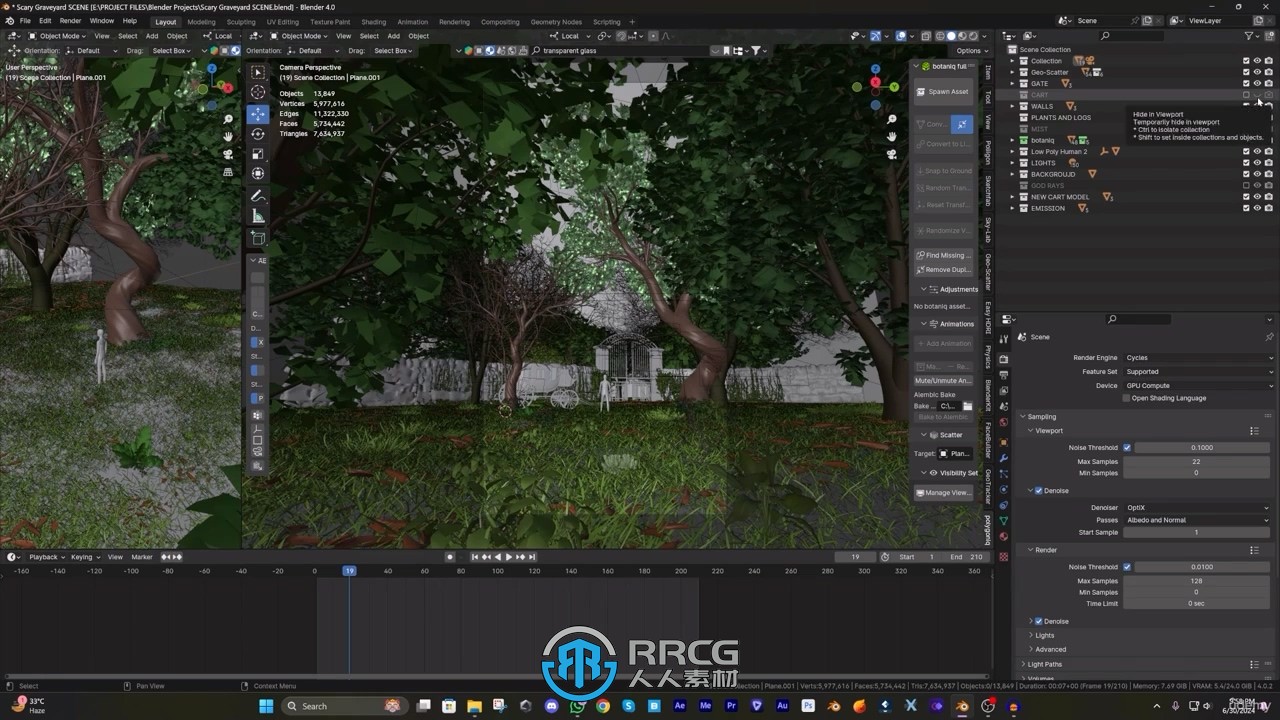
Task: Open Denoiser OptiX dropdown
Action: point(1197,508)
